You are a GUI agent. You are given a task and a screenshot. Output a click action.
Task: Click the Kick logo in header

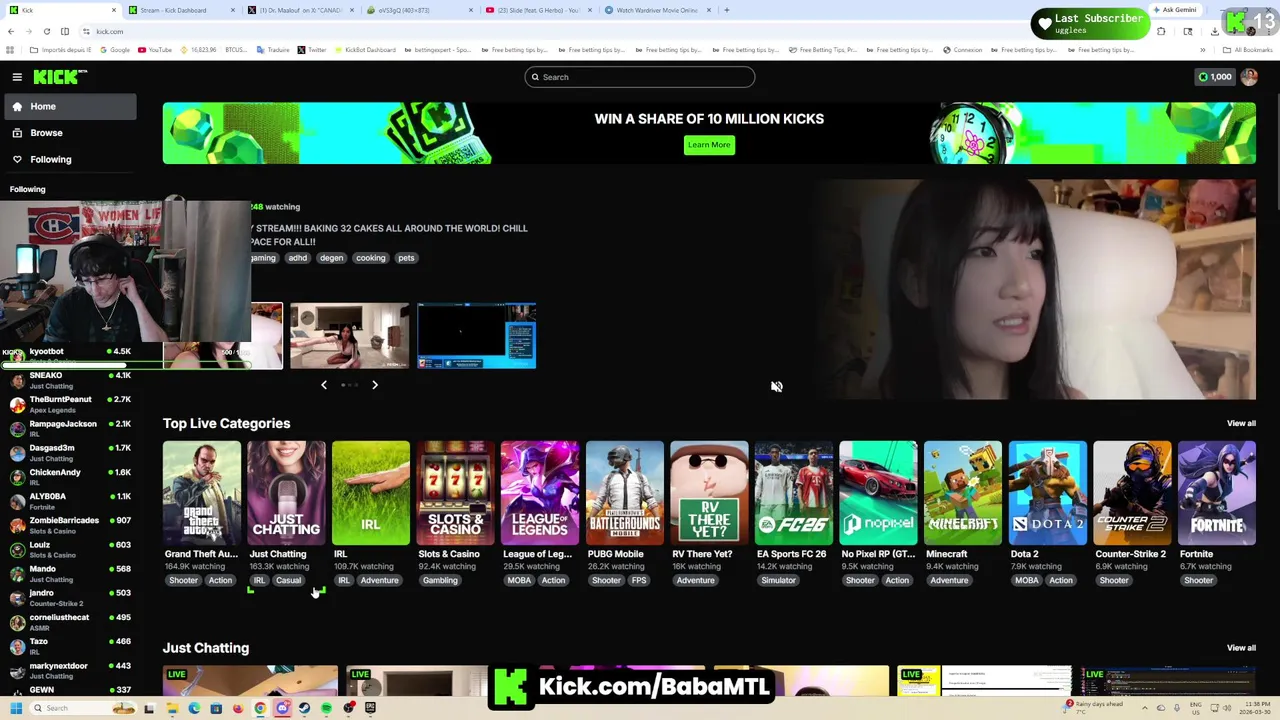pos(60,77)
